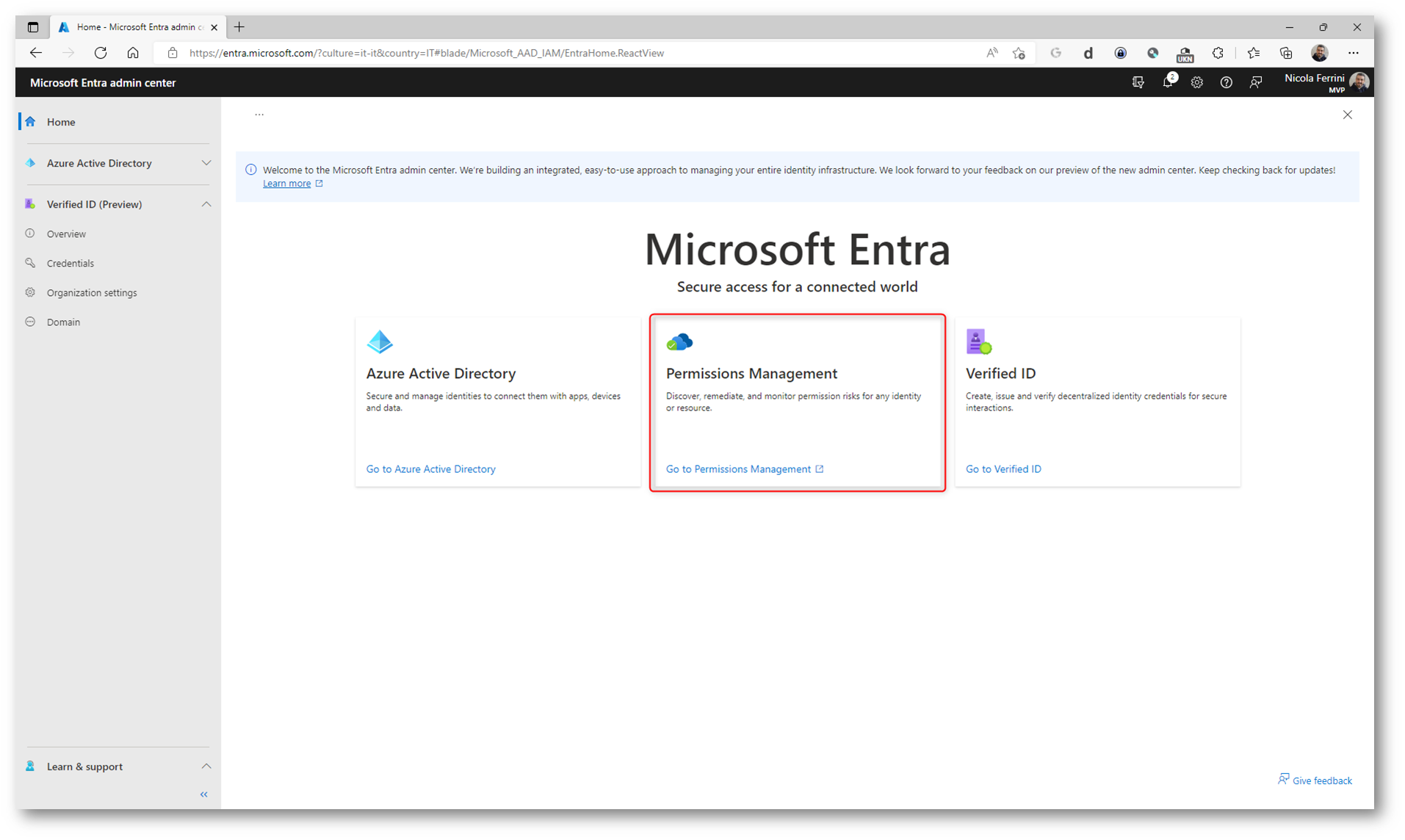Collapse the sidebar with double-chevron icon
The height and width of the screenshot is (840, 1405).
(204, 794)
